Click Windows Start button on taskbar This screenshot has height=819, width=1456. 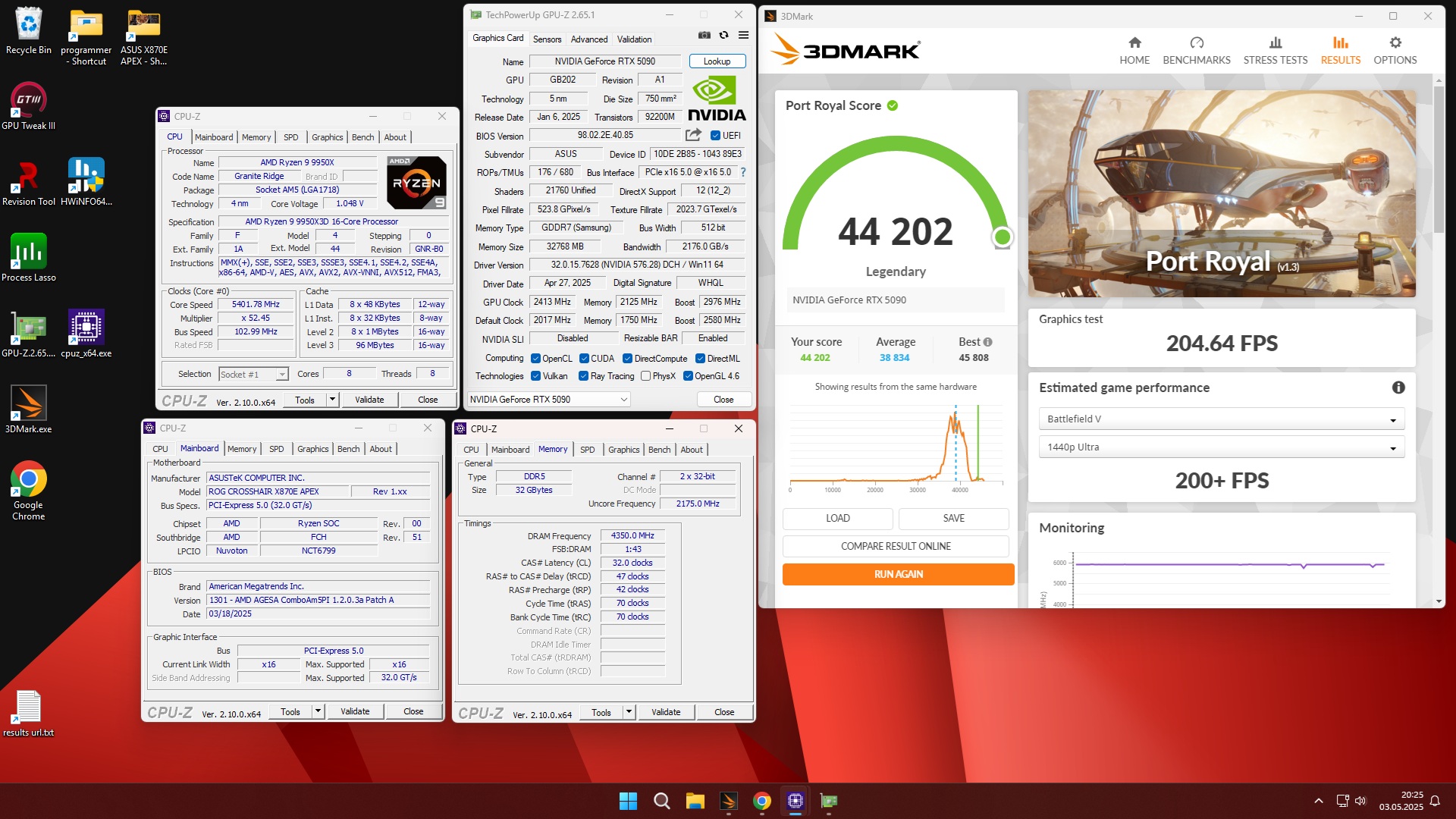(x=628, y=801)
